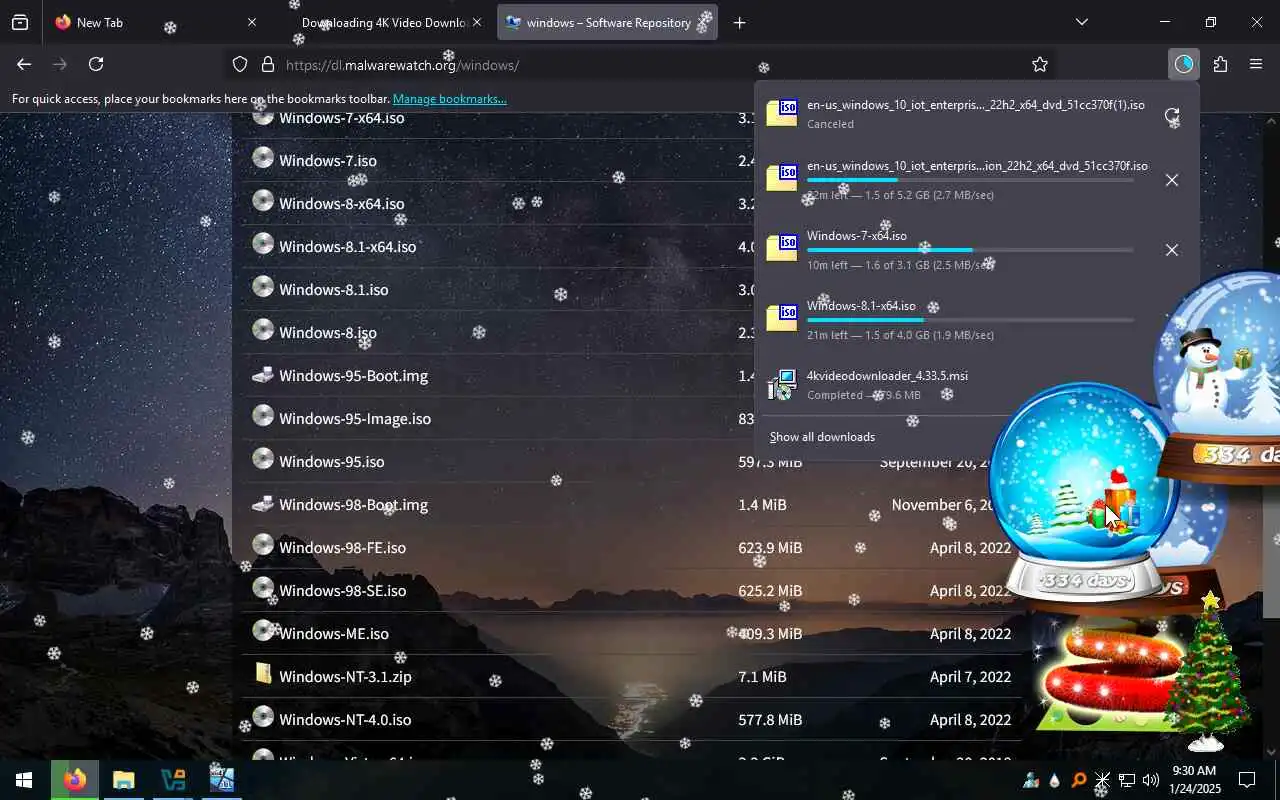The image size is (1280, 800).
Task: Open a new tab with the plus button
Action: [739, 22]
